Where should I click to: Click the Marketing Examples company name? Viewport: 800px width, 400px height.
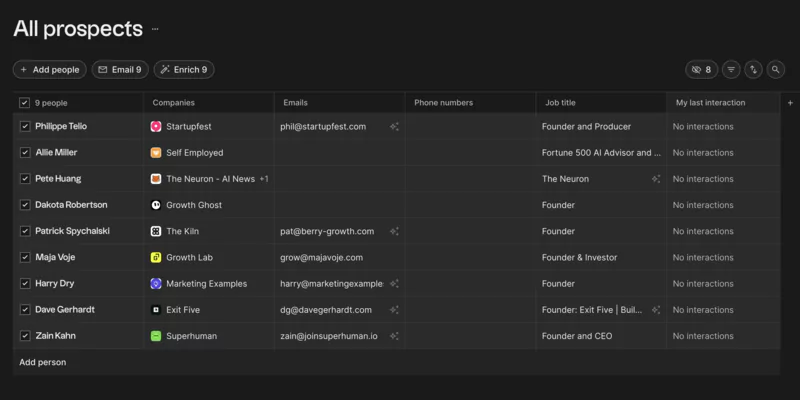(x=207, y=284)
